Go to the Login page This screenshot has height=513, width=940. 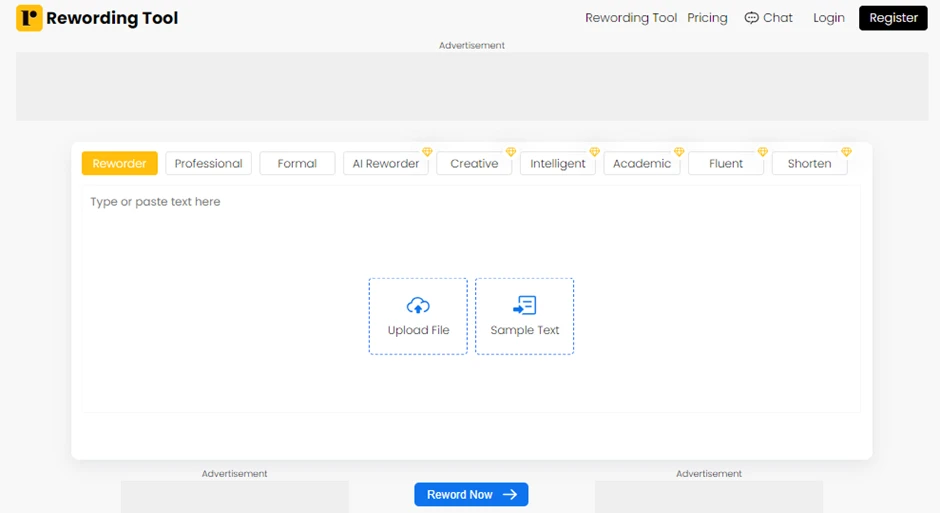click(828, 18)
